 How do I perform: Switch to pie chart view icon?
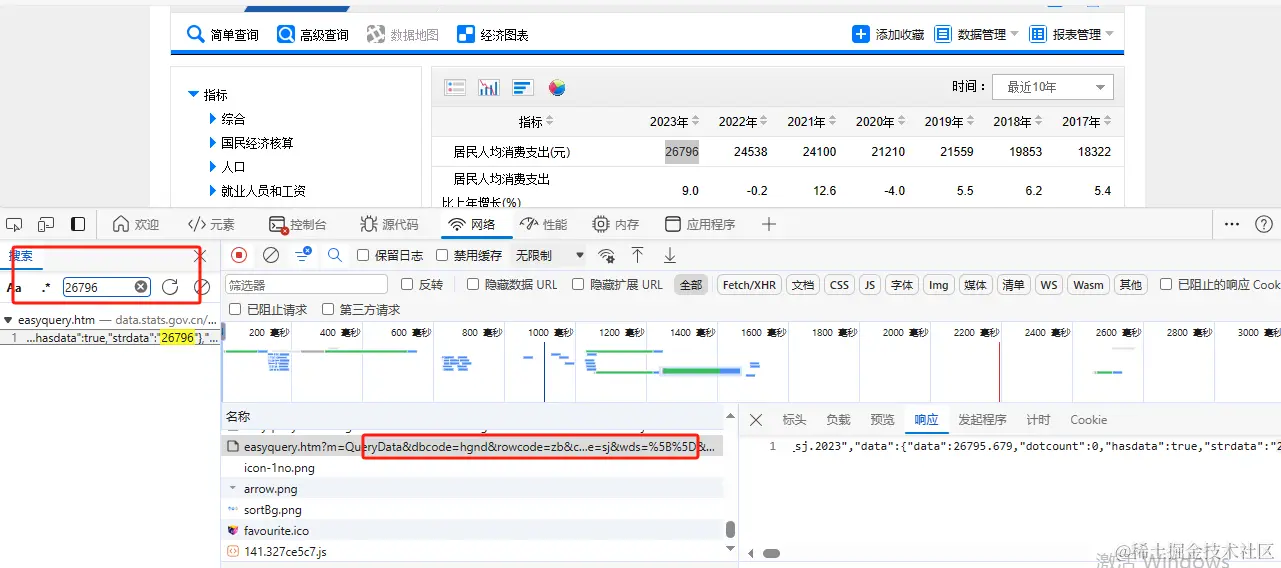point(557,88)
